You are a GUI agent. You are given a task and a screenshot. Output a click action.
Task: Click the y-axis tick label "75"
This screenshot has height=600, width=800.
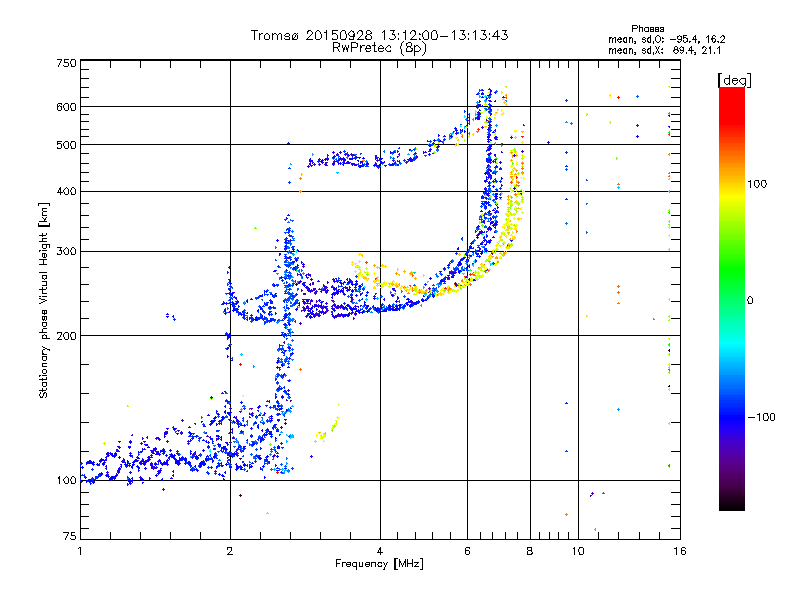(70, 536)
